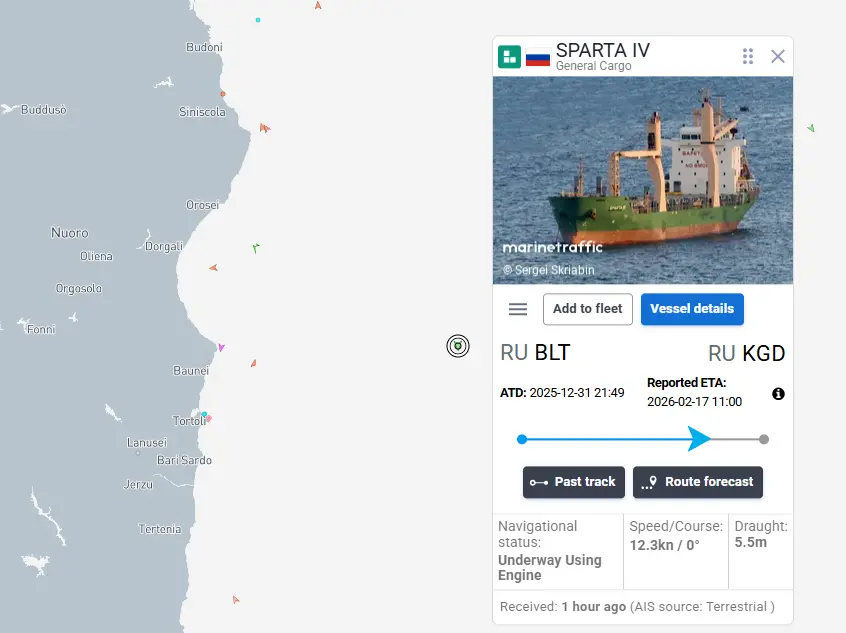The image size is (846, 633).
Task: Close the SPARTA IV vessel popup
Action: [778, 56]
